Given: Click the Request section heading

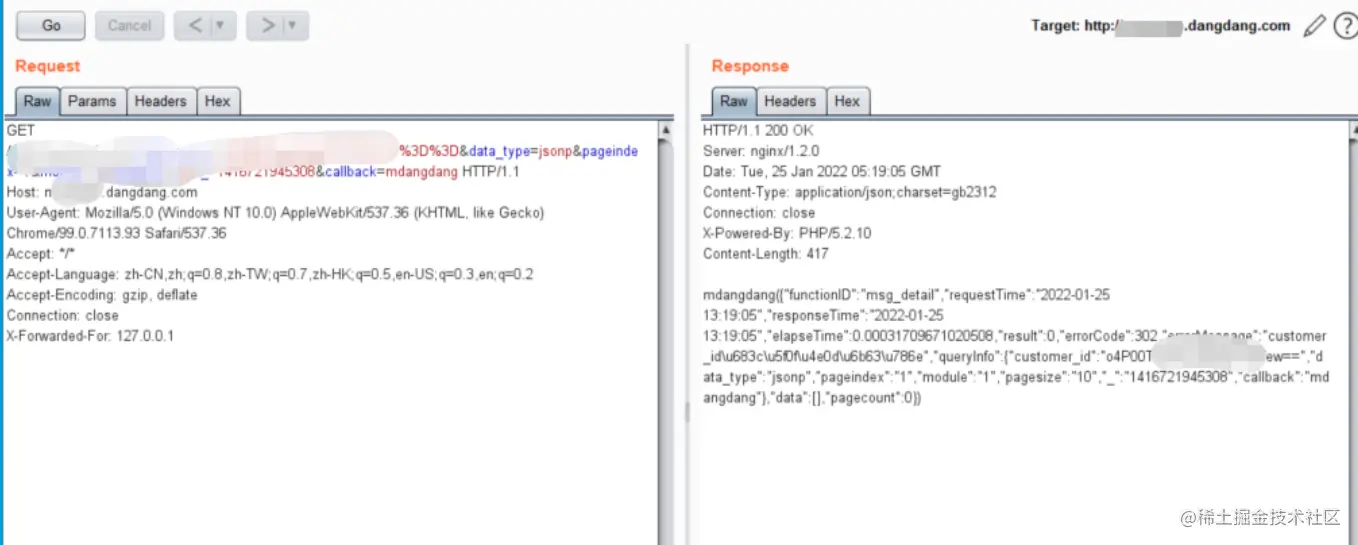Looking at the screenshot, I should 47,66.
